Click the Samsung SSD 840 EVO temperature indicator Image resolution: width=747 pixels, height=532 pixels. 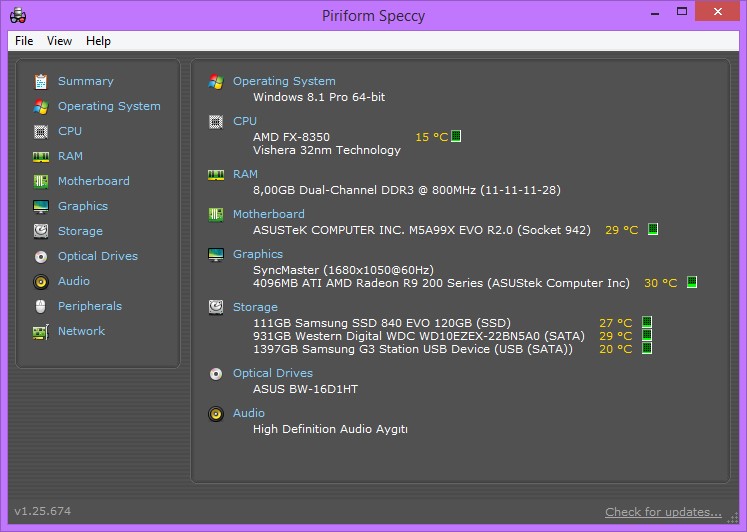pyautogui.click(x=647, y=322)
